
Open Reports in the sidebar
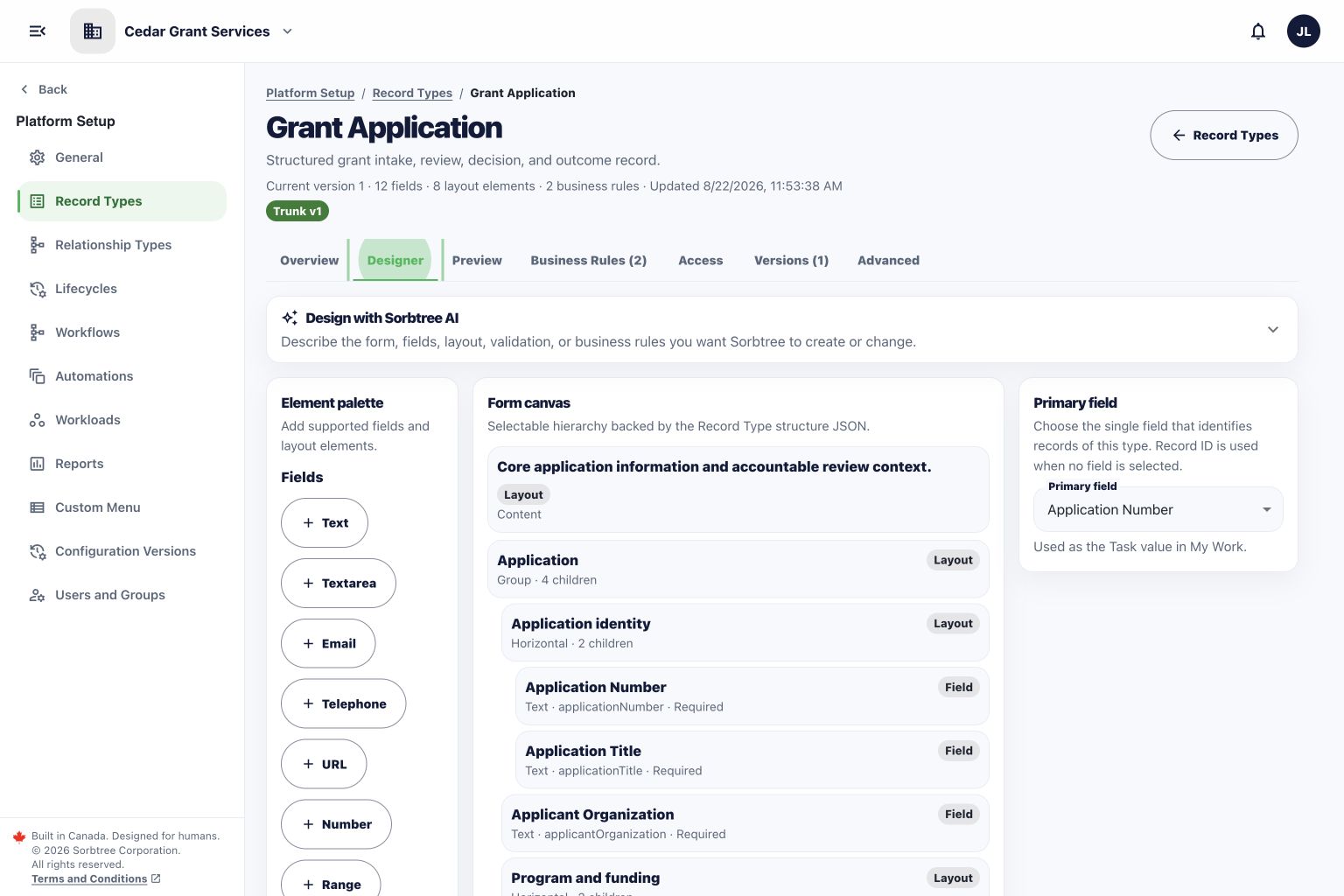point(122,464)
